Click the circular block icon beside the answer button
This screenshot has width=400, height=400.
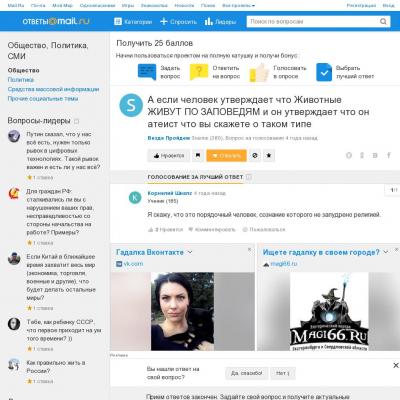[x=255, y=156]
